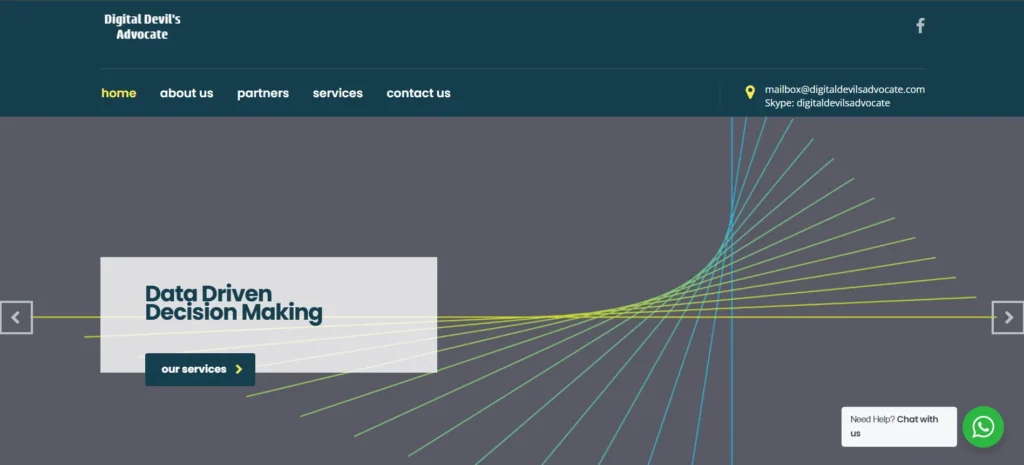Click the Data Driven Decision Making heading
Image resolution: width=1024 pixels, height=465 pixels.
pyautogui.click(x=233, y=303)
